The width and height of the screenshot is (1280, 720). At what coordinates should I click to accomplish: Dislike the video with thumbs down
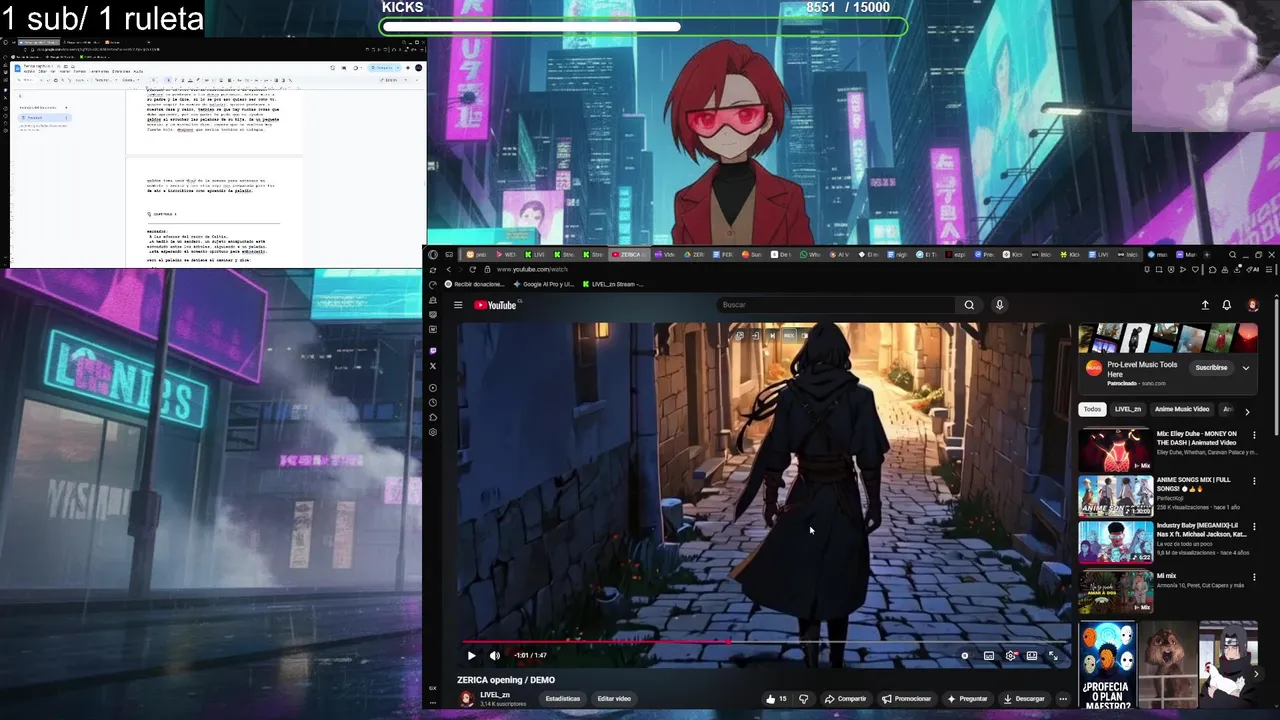[803, 699]
